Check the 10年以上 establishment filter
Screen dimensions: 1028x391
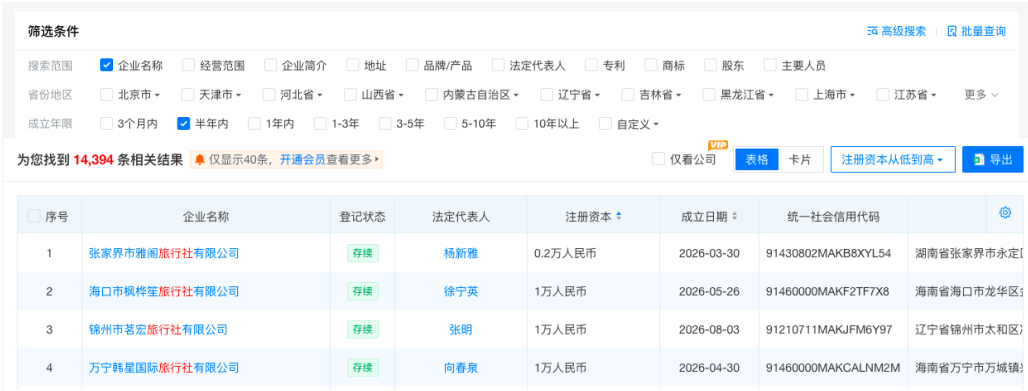pos(523,123)
